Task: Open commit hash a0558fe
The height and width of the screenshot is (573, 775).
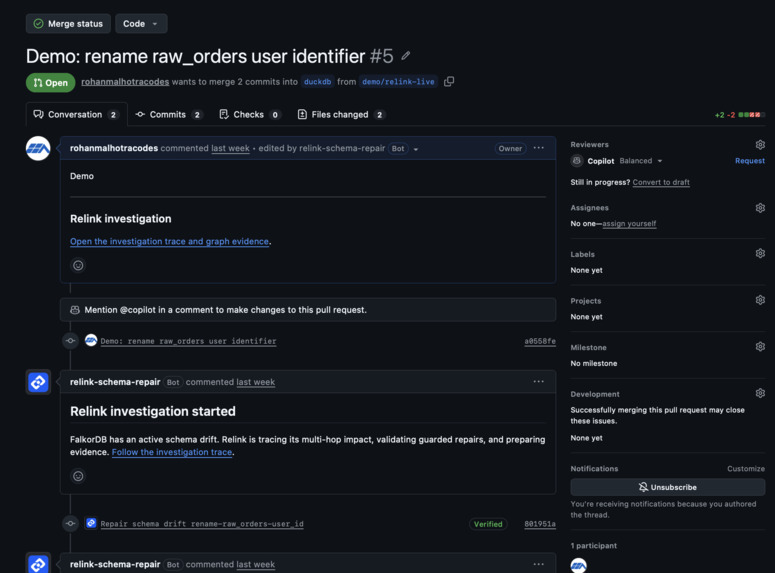Action: pos(540,341)
